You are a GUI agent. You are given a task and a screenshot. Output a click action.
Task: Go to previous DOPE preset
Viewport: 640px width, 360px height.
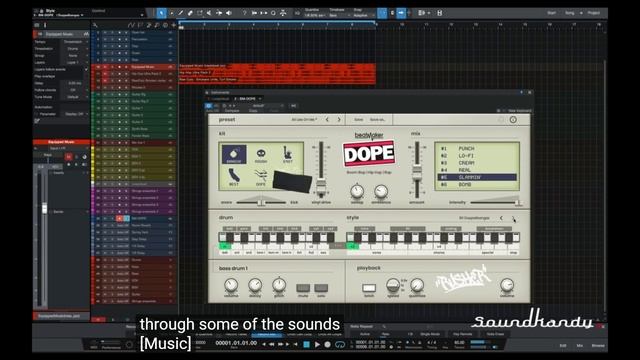click(x=327, y=120)
